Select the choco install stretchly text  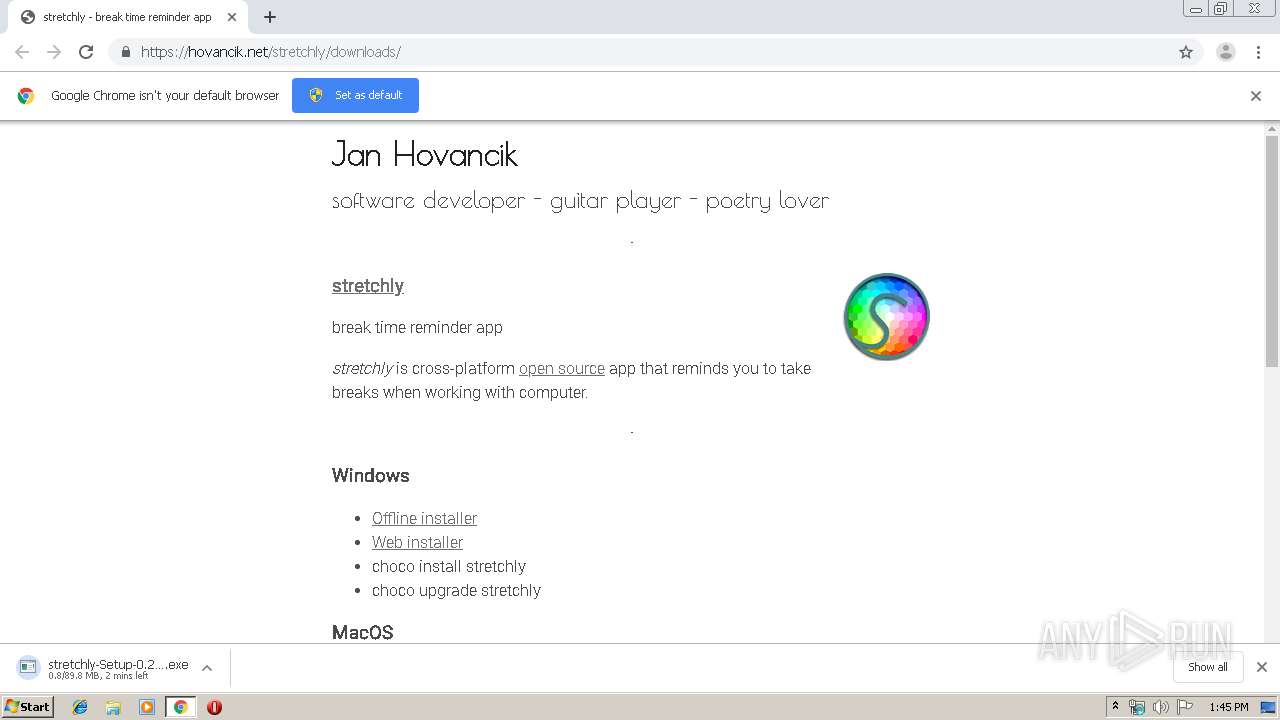coord(449,566)
